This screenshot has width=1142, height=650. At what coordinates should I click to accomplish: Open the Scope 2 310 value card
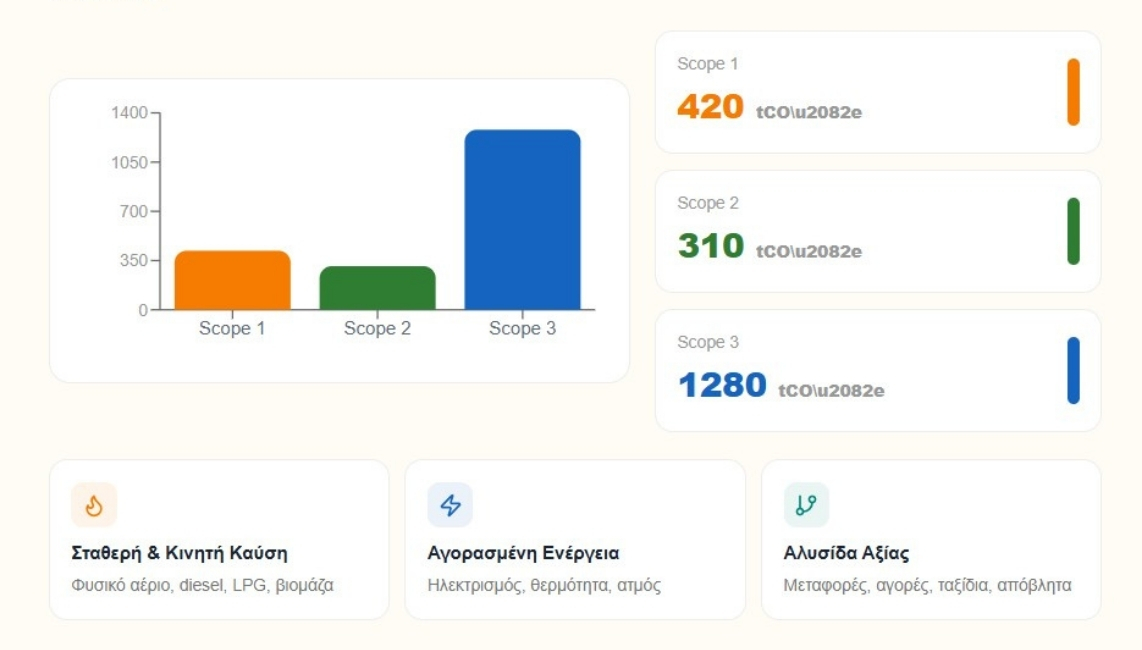click(x=878, y=231)
